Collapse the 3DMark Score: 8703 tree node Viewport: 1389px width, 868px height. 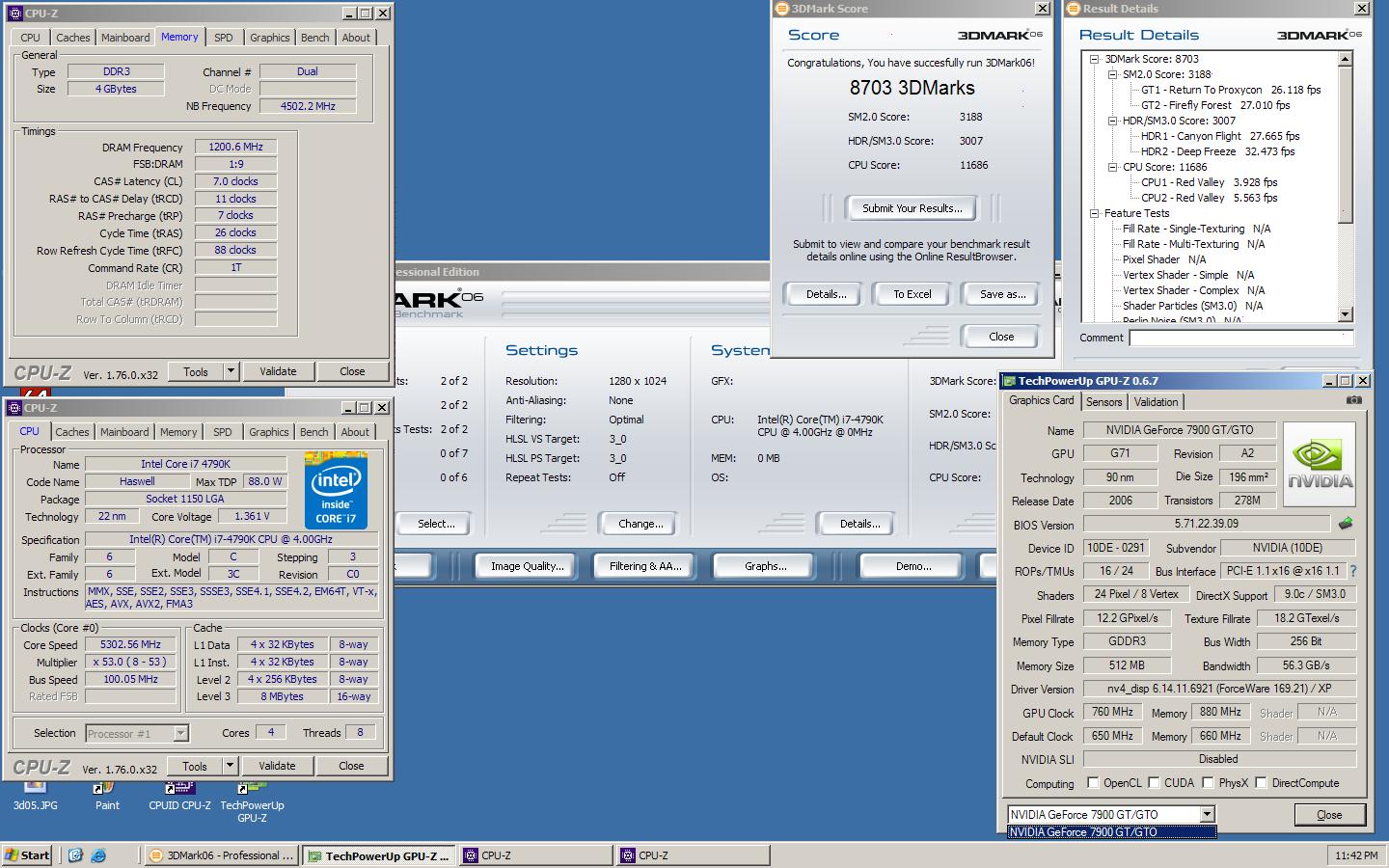pyautogui.click(x=1095, y=59)
